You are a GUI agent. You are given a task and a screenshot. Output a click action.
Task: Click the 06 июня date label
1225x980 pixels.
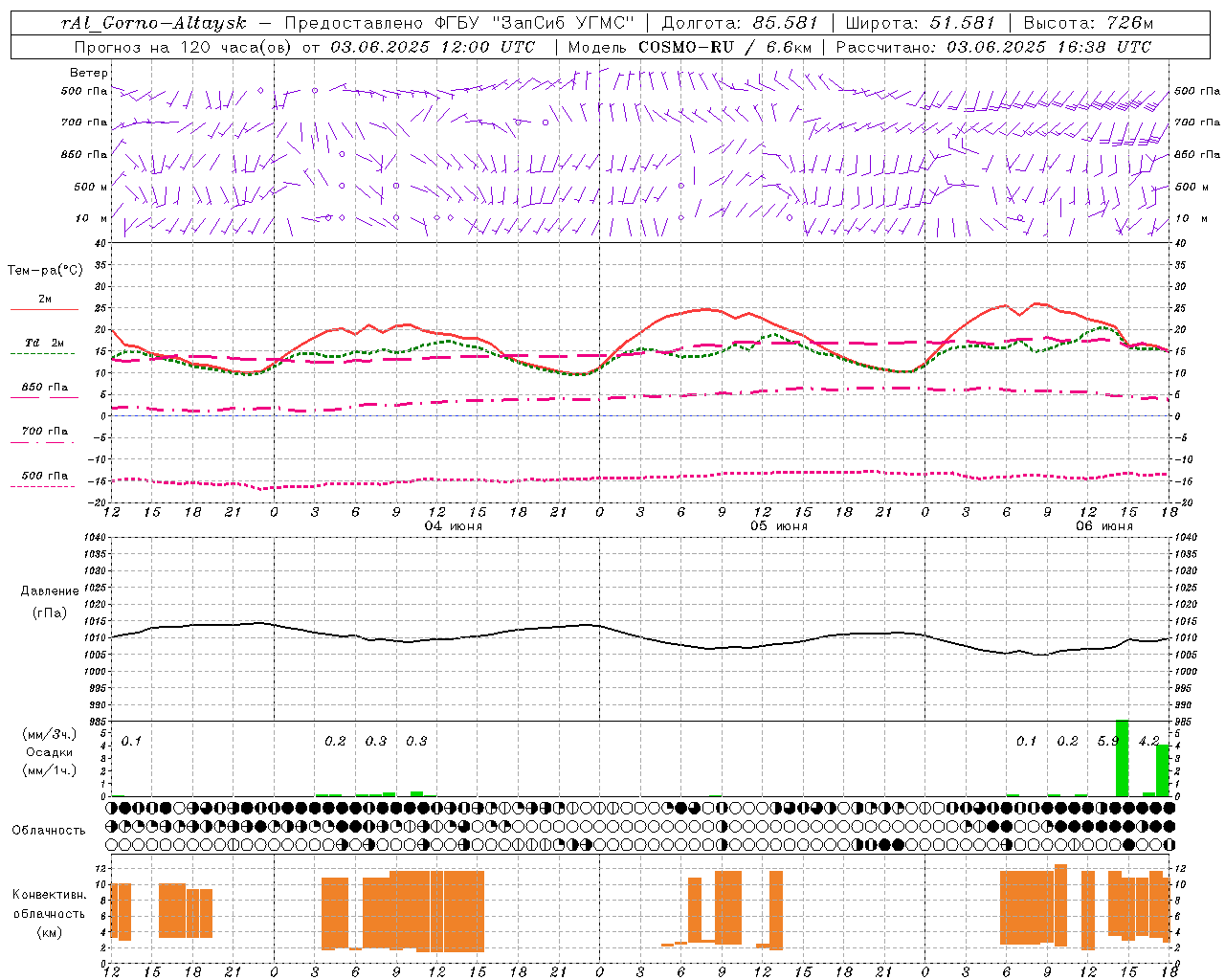pyautogui.click(x=1103, y=526)
